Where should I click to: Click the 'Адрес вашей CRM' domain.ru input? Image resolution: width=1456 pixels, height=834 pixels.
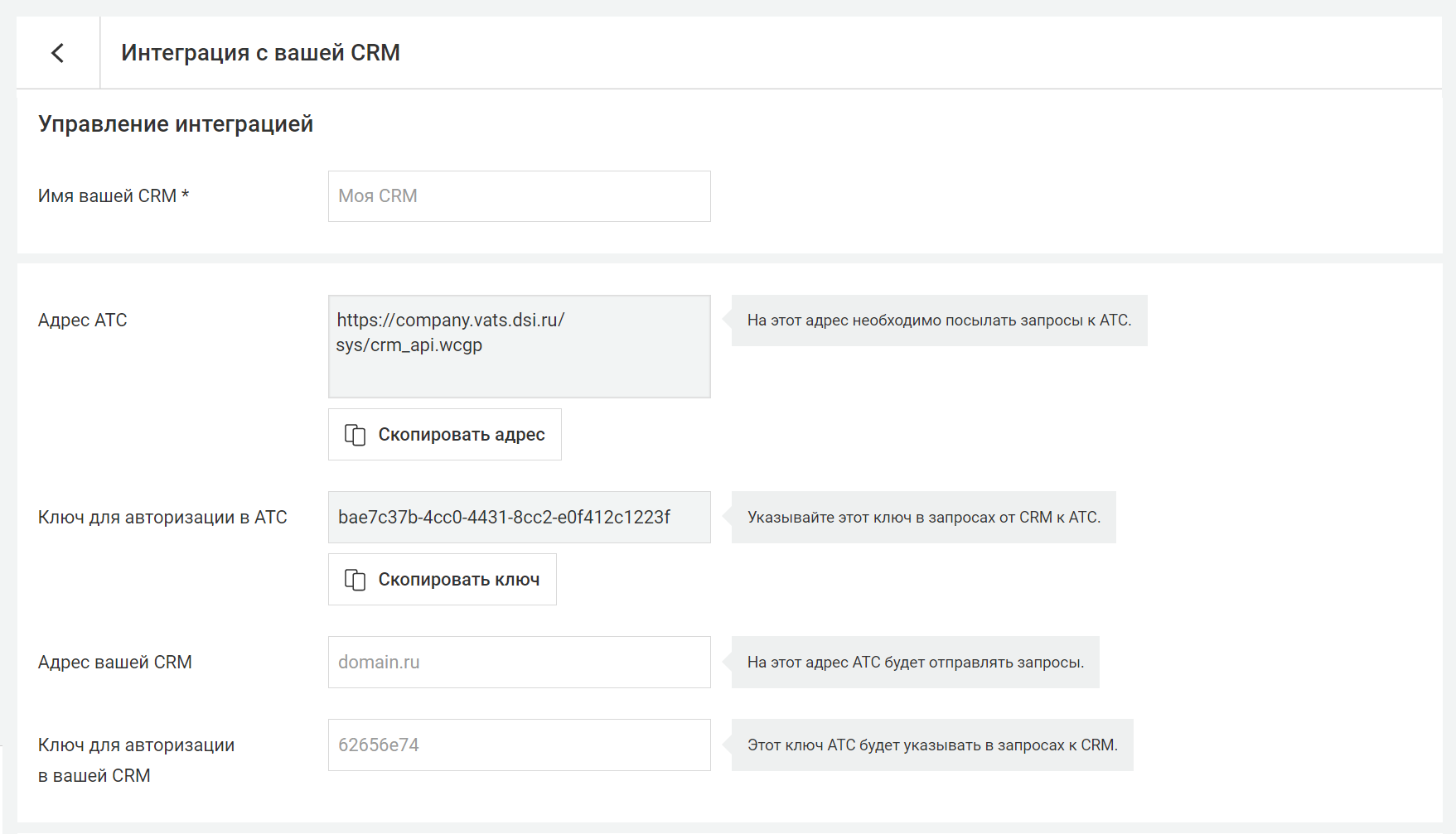coord(519,663)
